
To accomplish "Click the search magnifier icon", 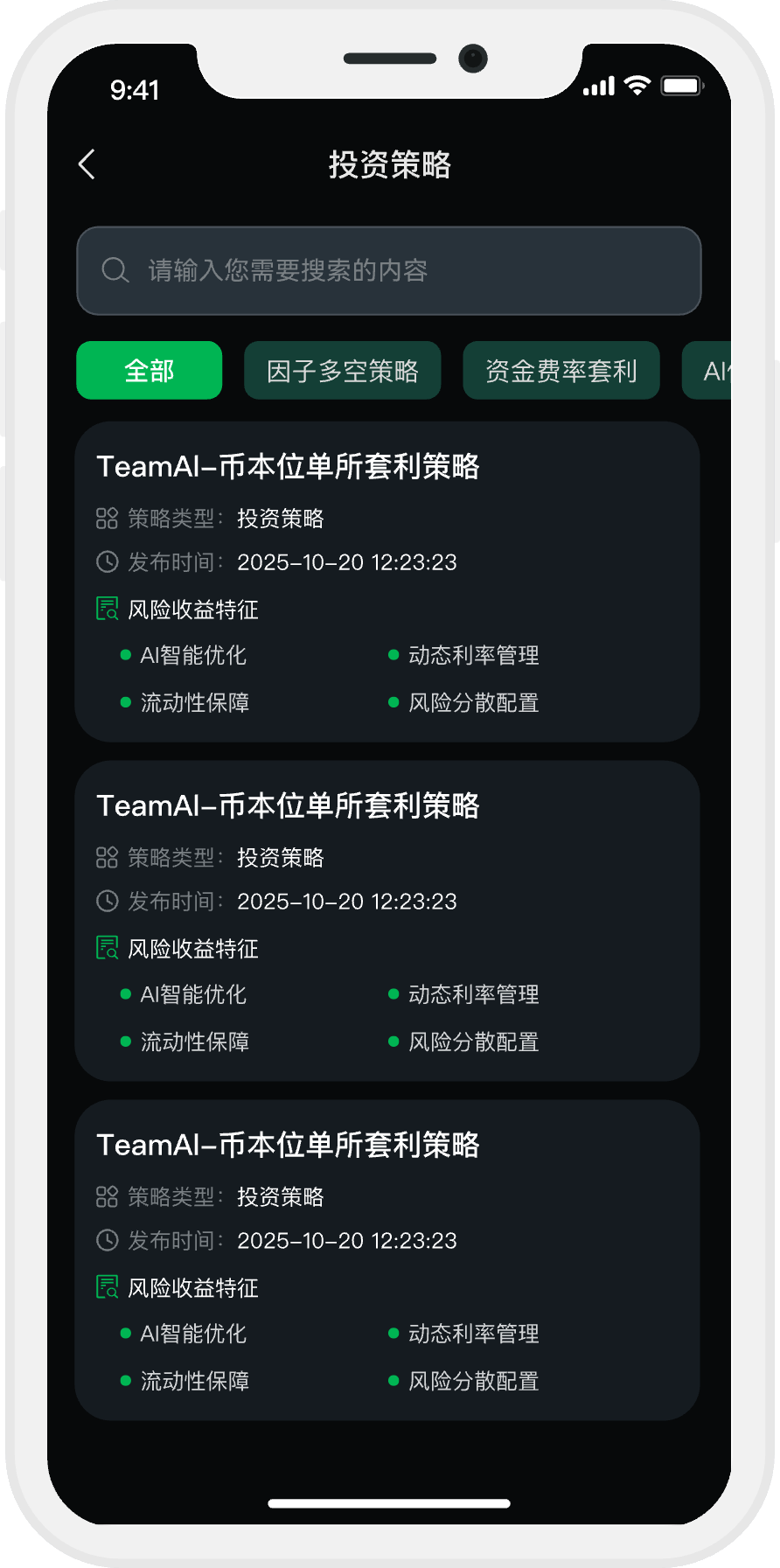I will [x=115, y=270].
